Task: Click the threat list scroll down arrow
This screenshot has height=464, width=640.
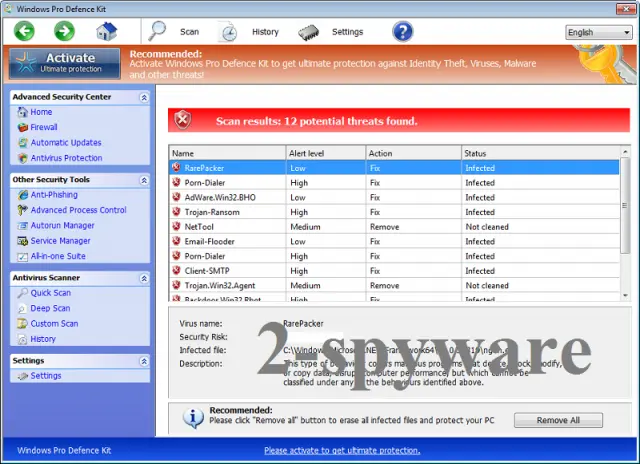Action: 625,295
